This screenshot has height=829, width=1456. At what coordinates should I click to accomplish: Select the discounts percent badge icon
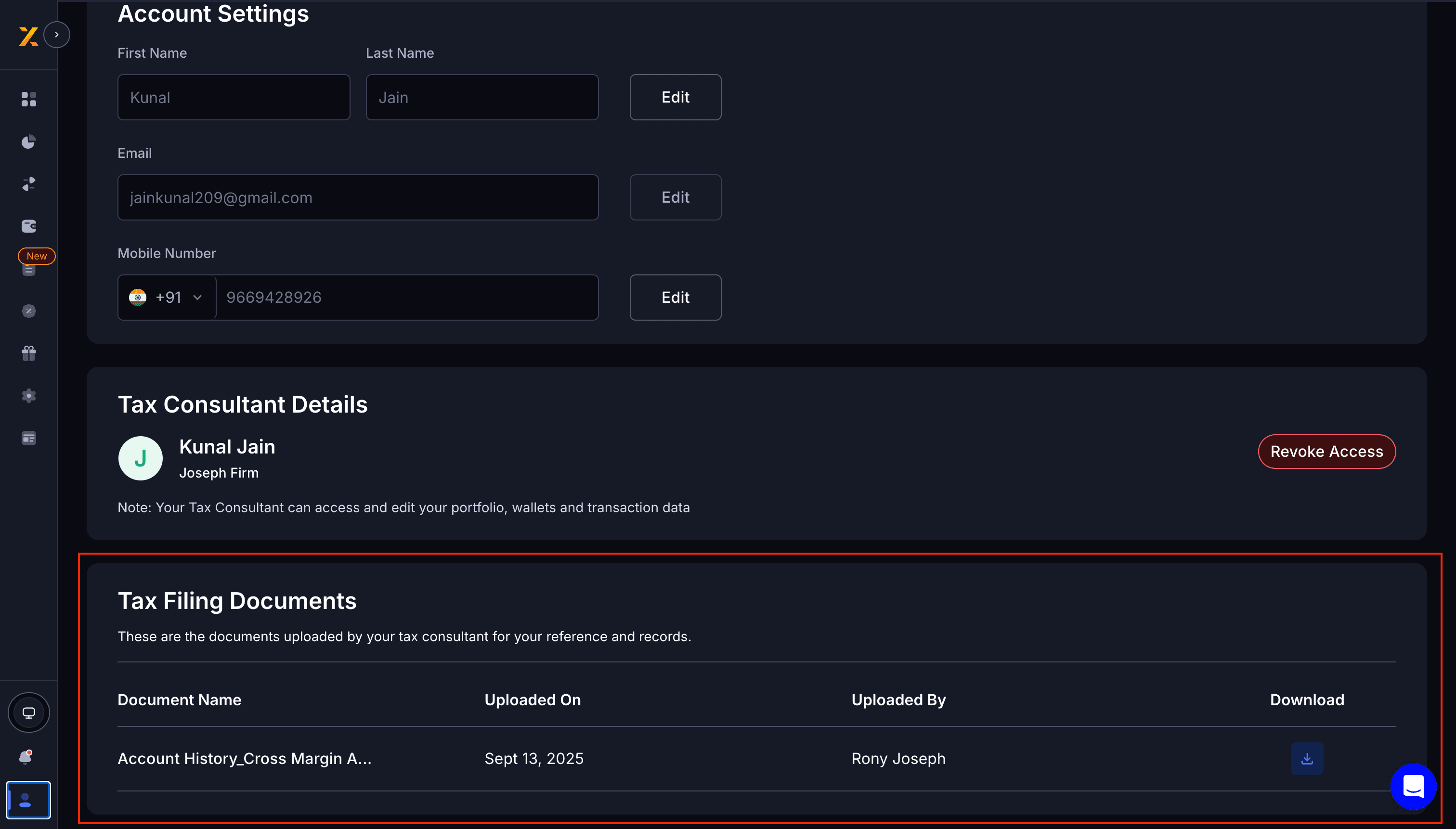[28, 311]
